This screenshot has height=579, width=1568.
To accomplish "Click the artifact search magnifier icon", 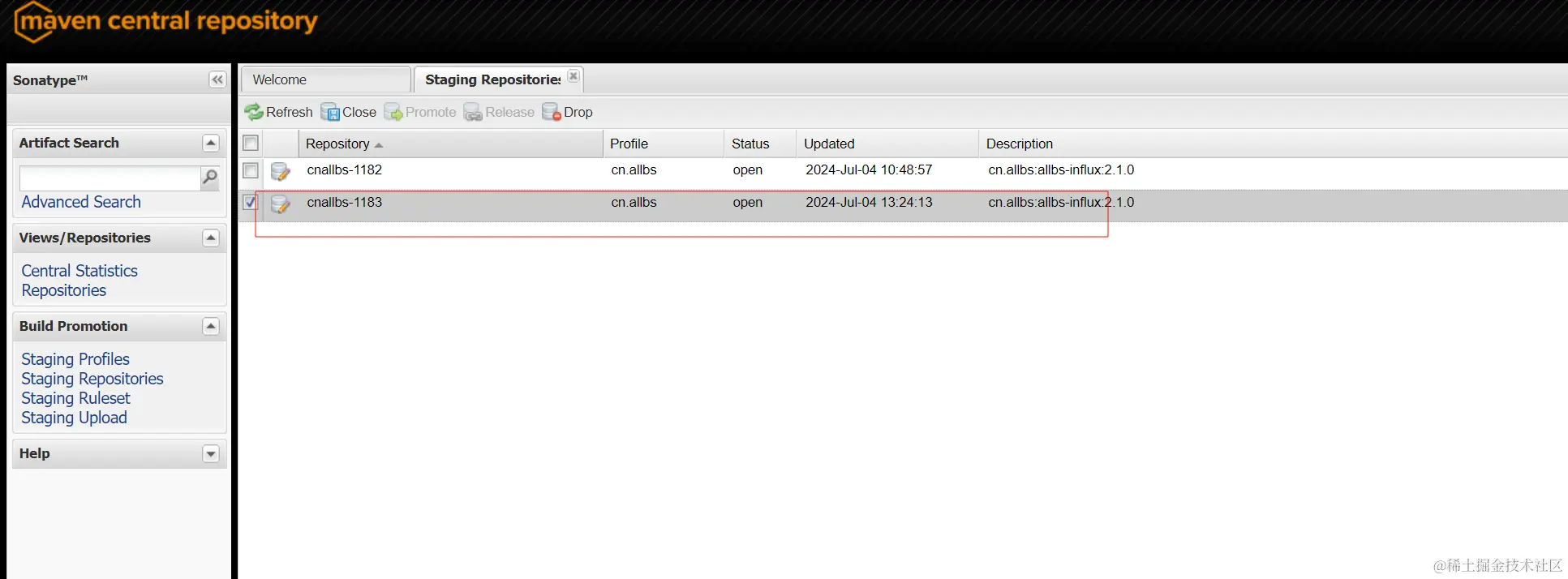I will pos(210,177).
